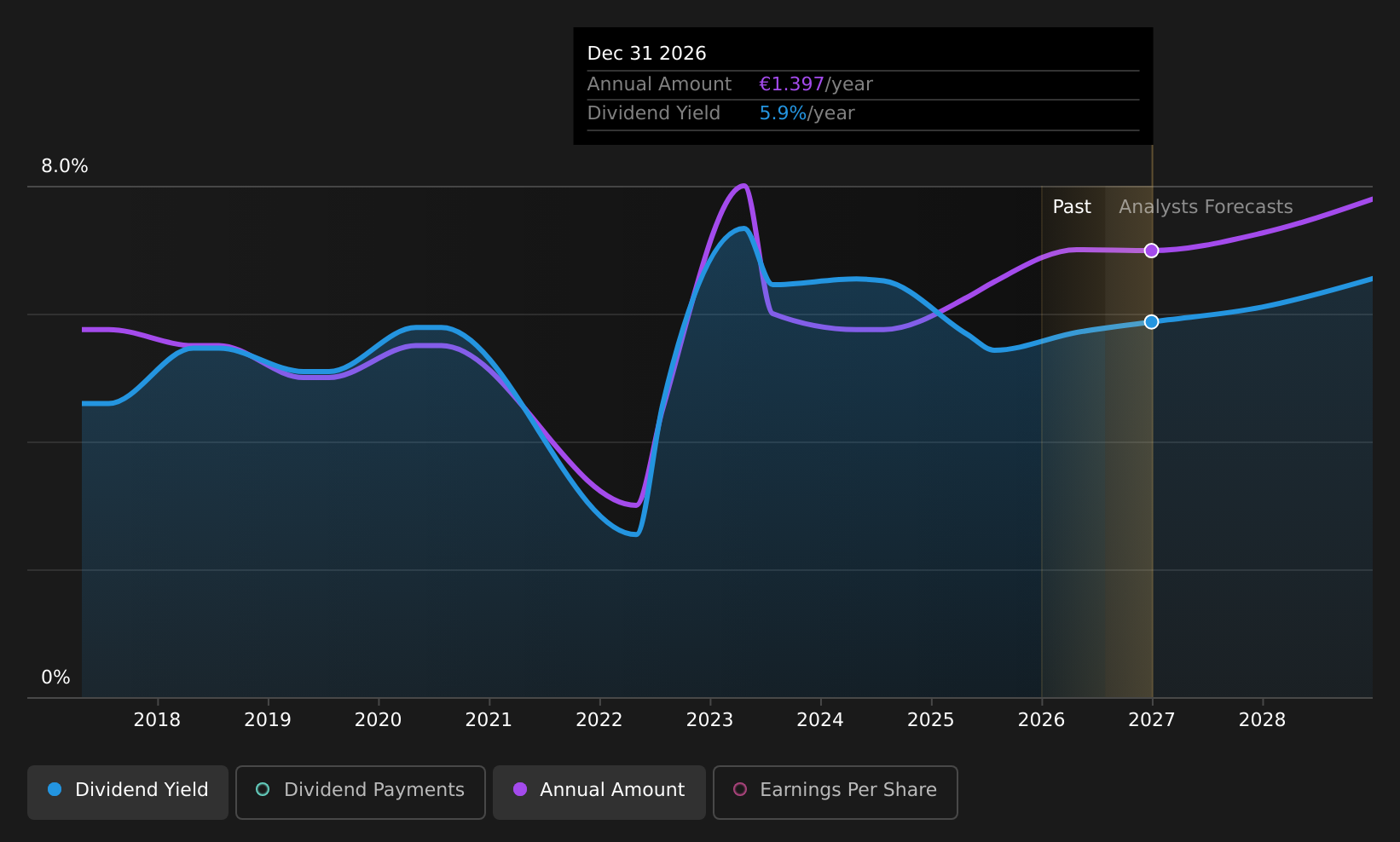Toggle the Dividend Yield series
Screen dimensions: 1400x842
(x=128, y=793)
